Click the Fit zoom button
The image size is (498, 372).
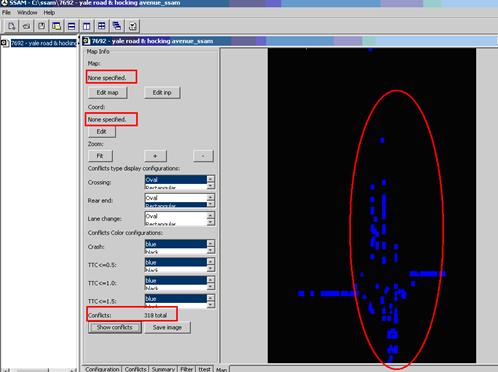100,156
